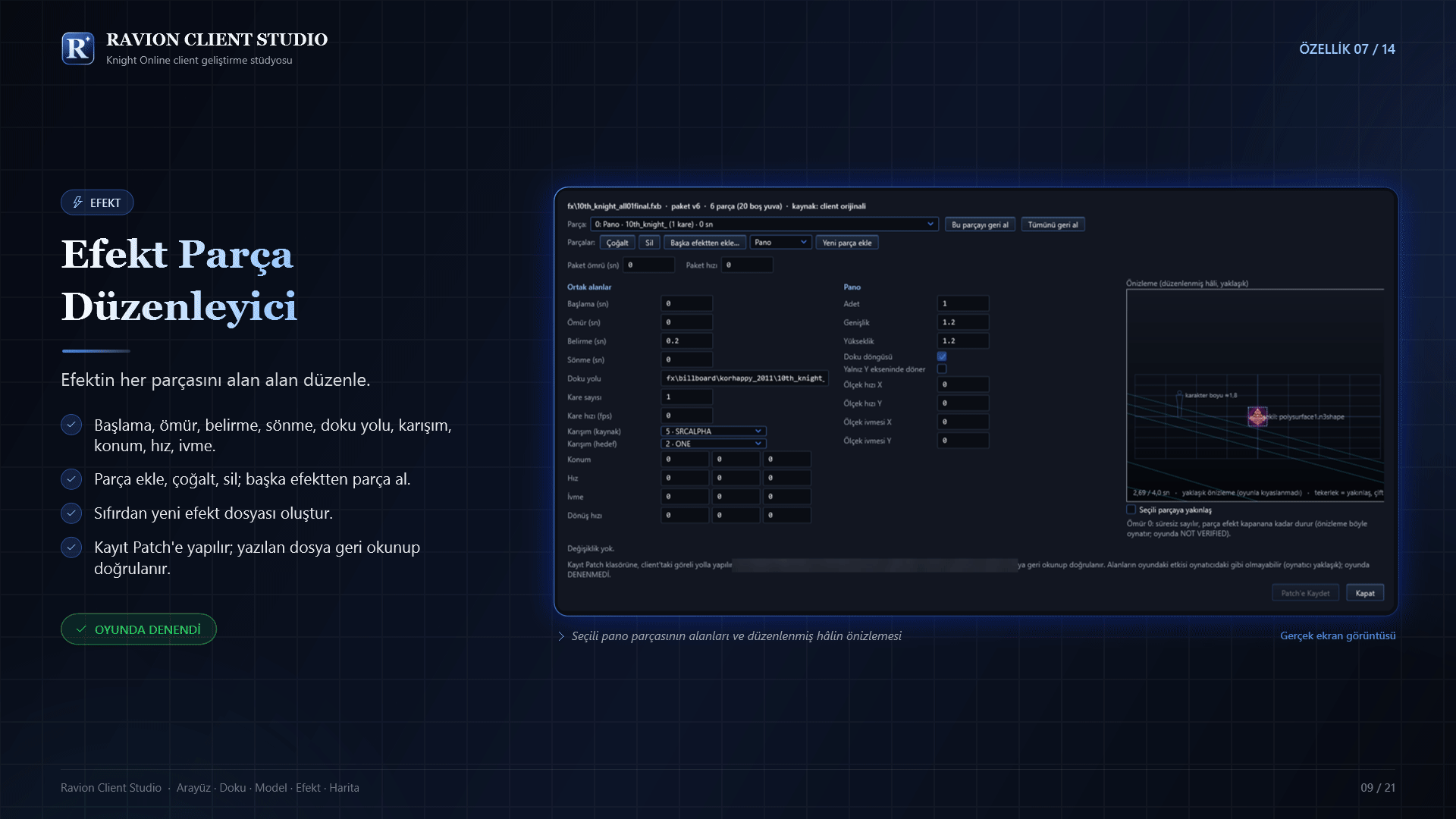Click the Kapat button
1456x819 pixels.
click(x=1365, y=593)
